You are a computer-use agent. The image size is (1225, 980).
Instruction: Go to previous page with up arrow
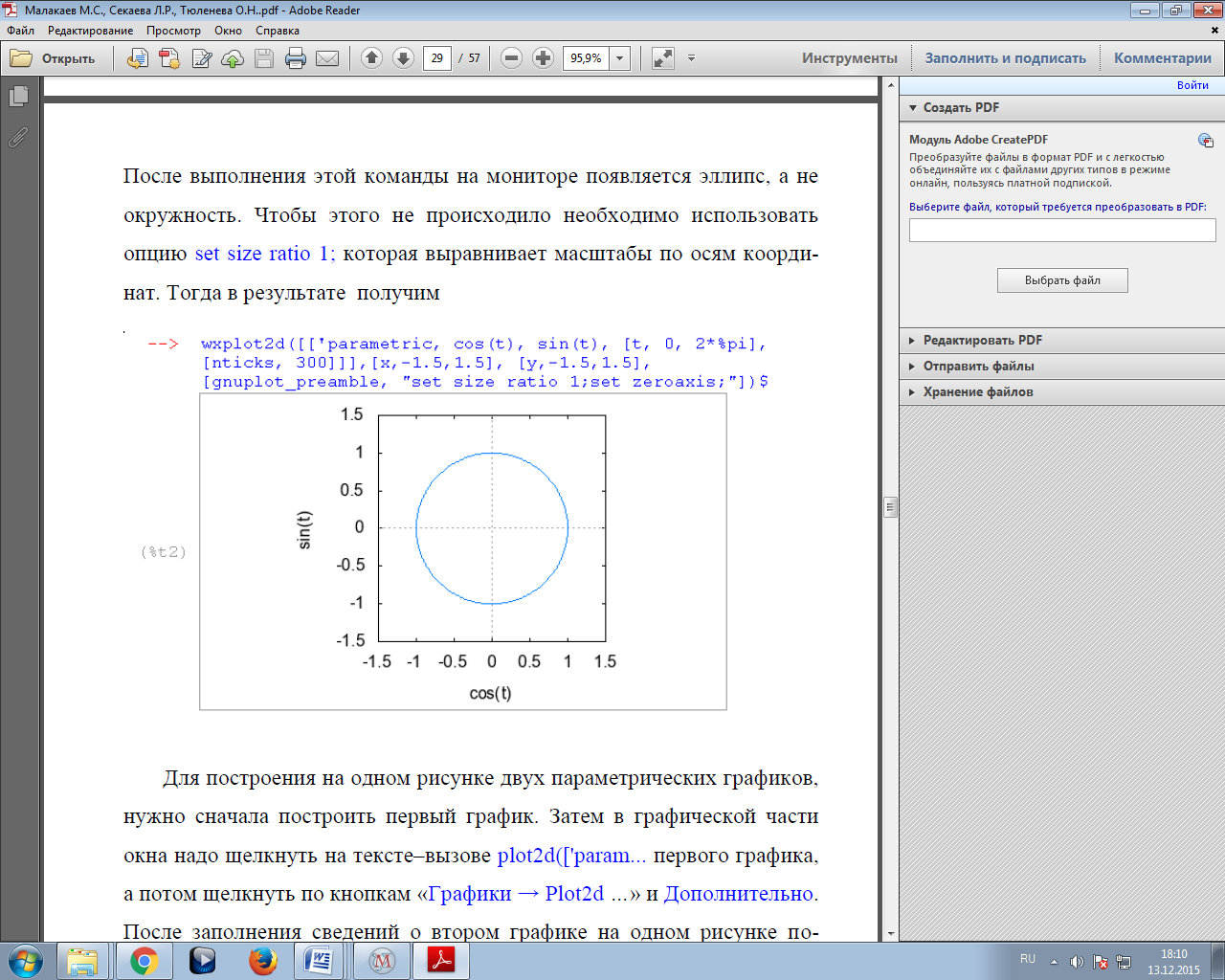pyautogui.click(x=372, y=58)
